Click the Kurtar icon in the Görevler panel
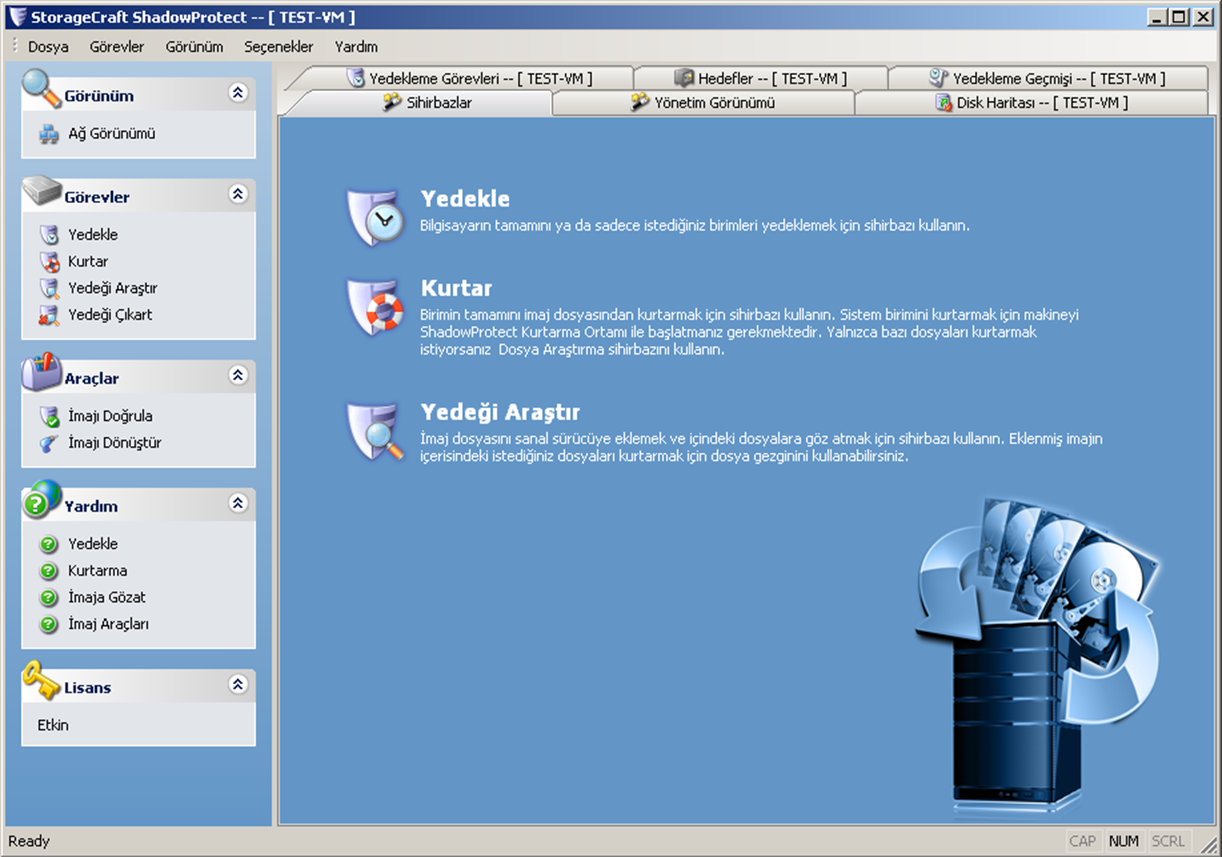 coord(49,262)
